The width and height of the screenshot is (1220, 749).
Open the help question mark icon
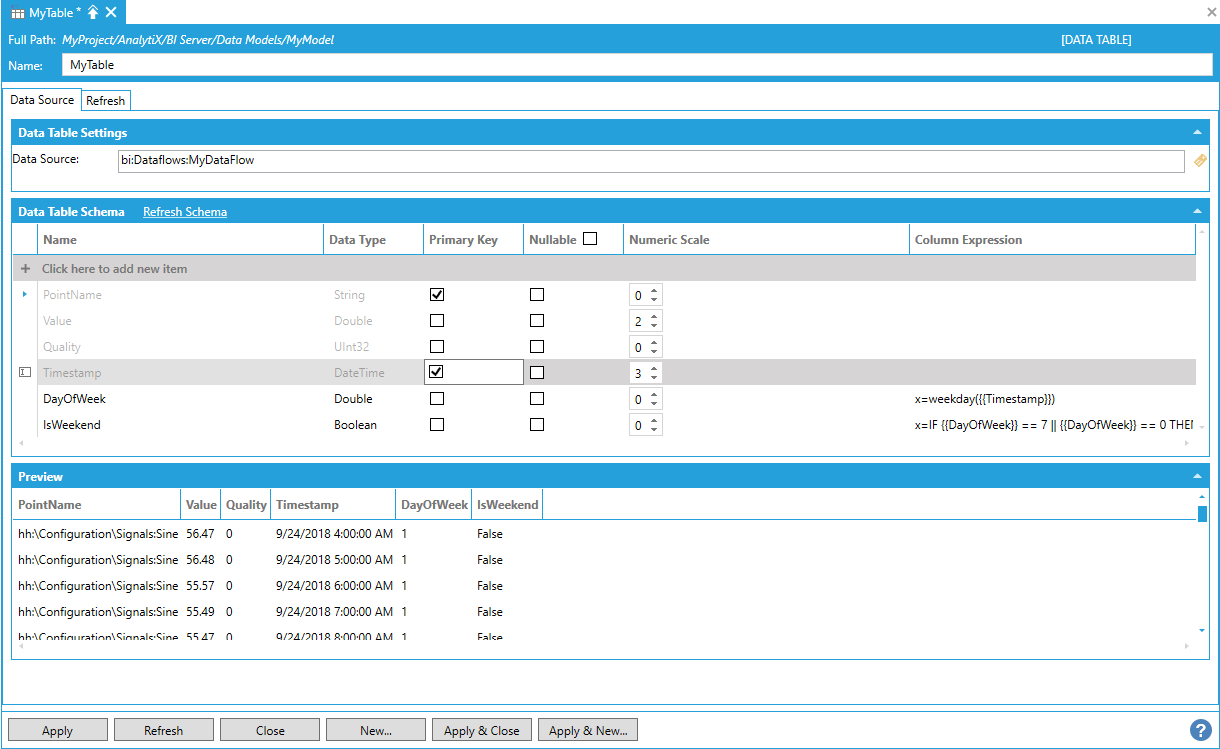tap(1200, 730)
